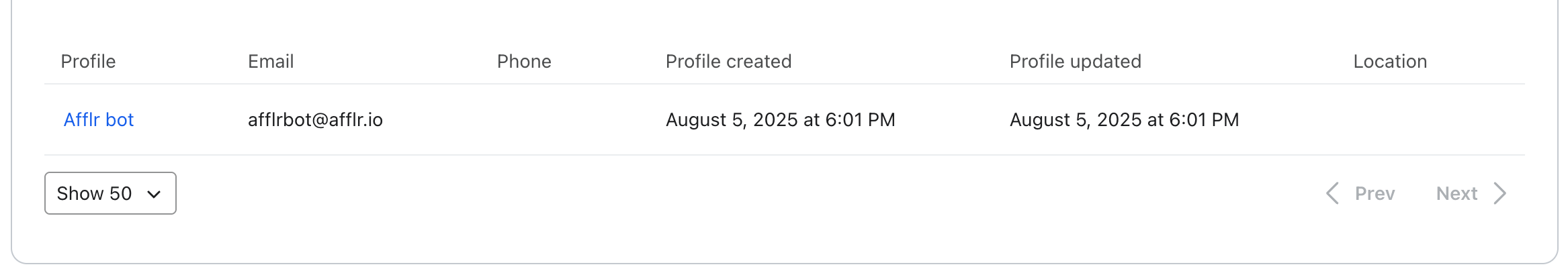Click the 'Show 50' label text
The image size is (1568, 275).
94,194
